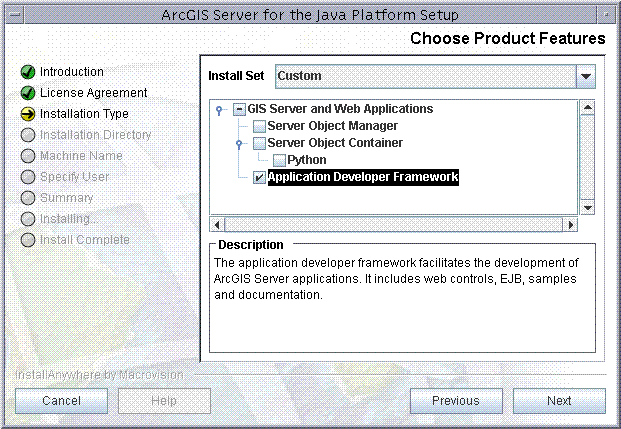The height and width of the screenshot is (429, 621).
Task: Proceed with the Next button
Action: point(559,401)
